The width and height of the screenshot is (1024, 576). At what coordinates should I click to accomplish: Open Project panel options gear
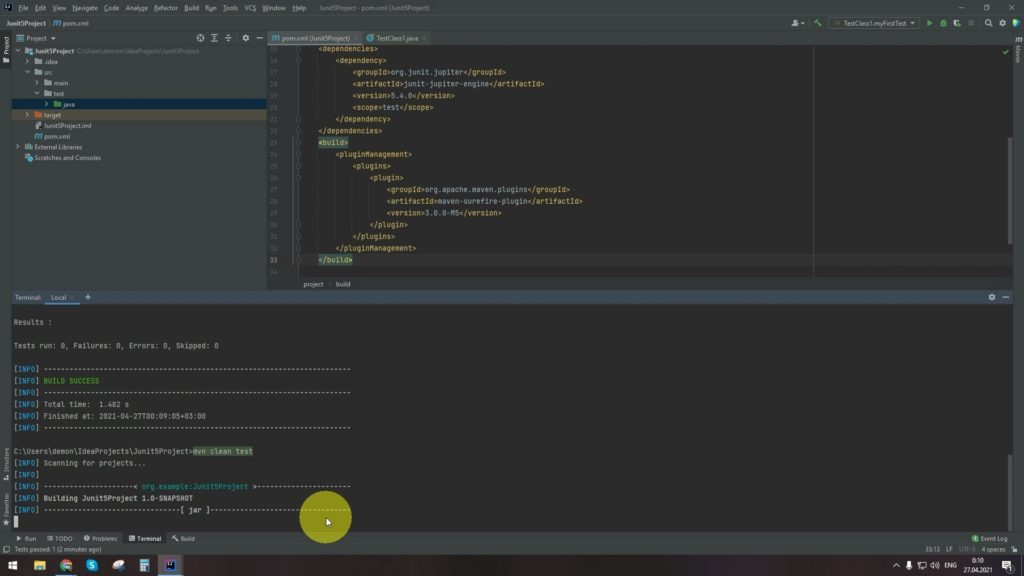246,39
